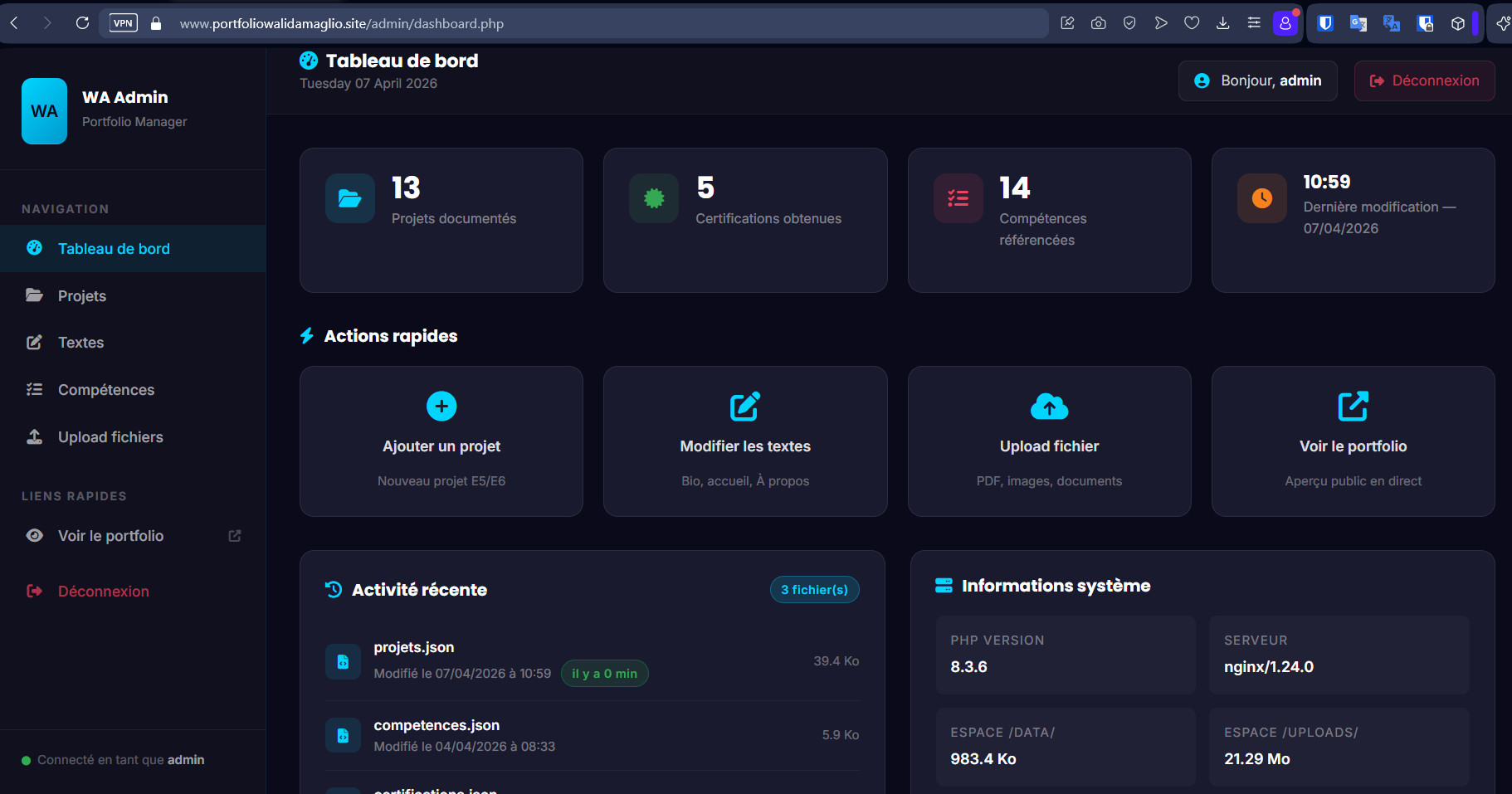
Task: Click the eye icon in Liens rapides
Action: [x=34, y=535]
